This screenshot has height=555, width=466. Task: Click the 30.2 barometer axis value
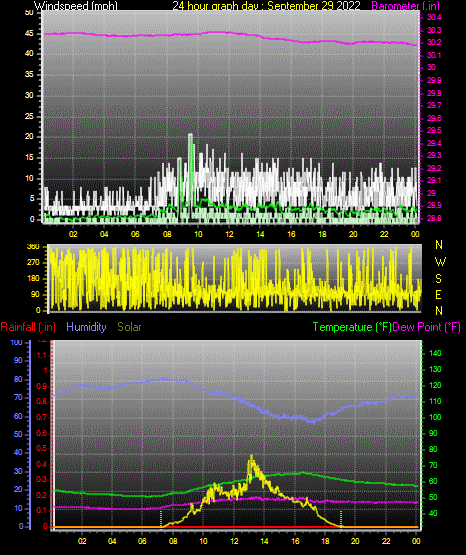(x=434, y=42)
